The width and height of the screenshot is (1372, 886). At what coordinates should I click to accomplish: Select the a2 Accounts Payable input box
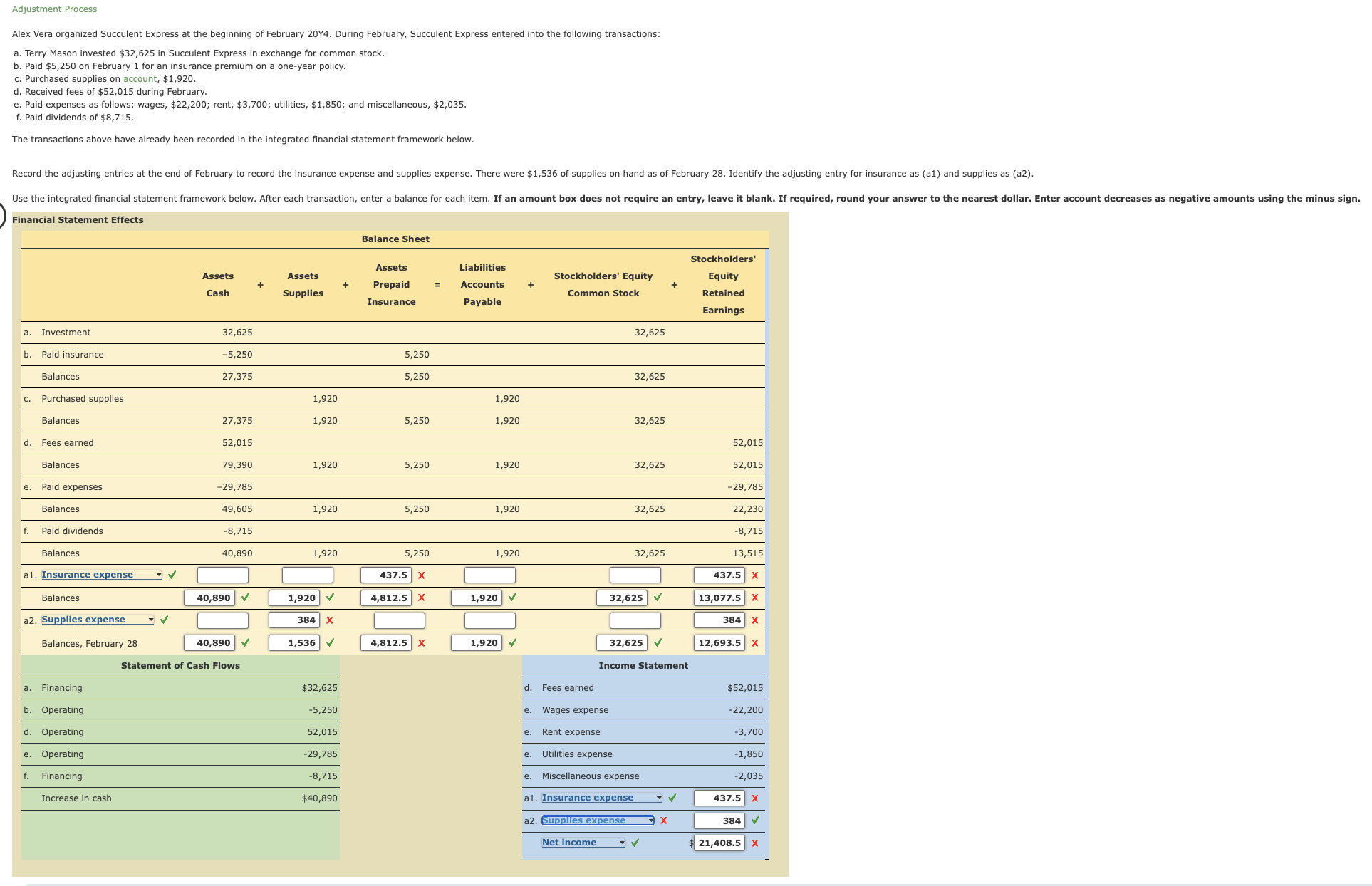490,620
